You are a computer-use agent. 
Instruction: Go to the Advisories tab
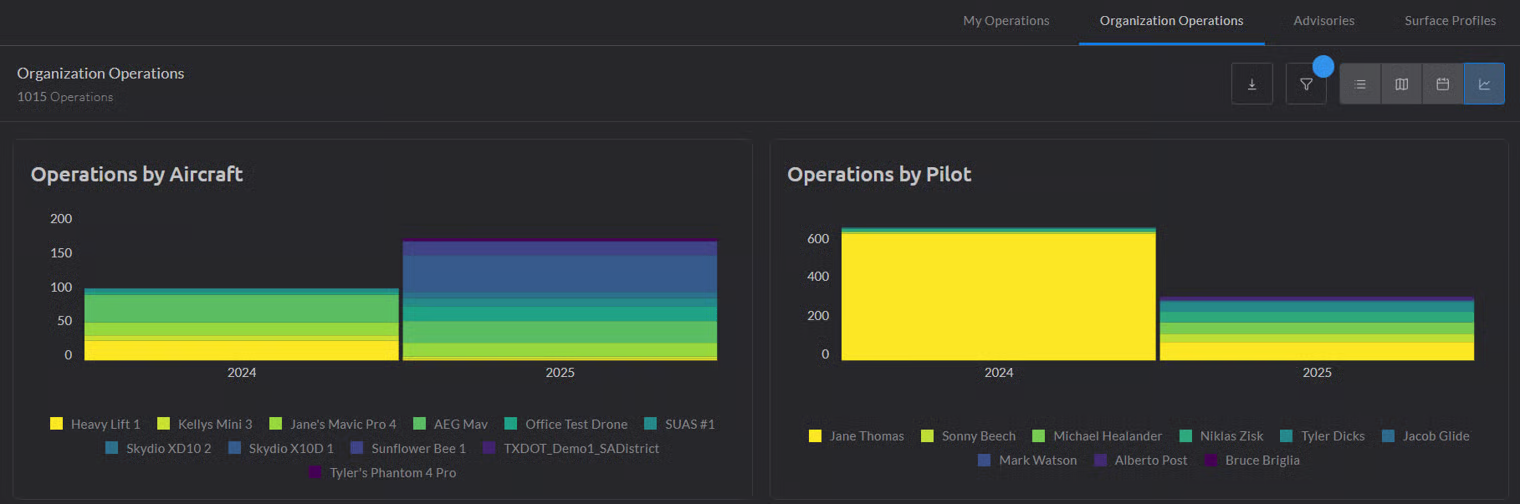tap(1323, 21)
